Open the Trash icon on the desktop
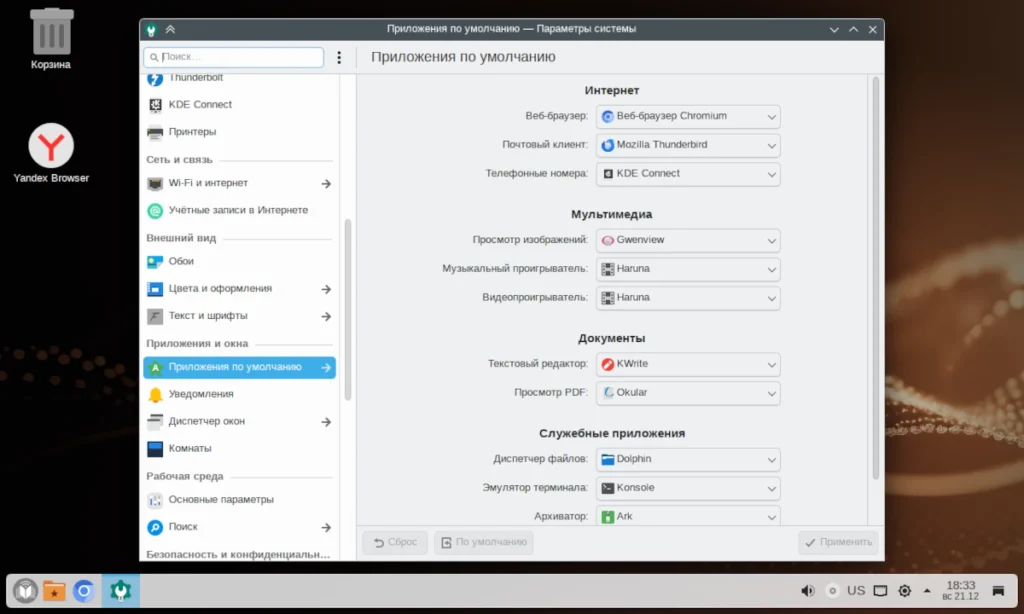 point(51,39)
